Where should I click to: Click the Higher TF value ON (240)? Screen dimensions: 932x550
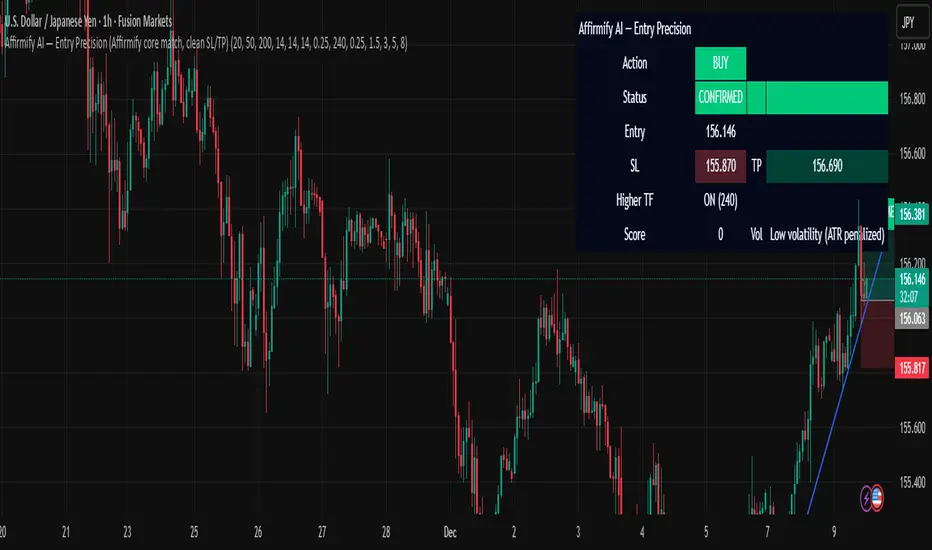720,200
